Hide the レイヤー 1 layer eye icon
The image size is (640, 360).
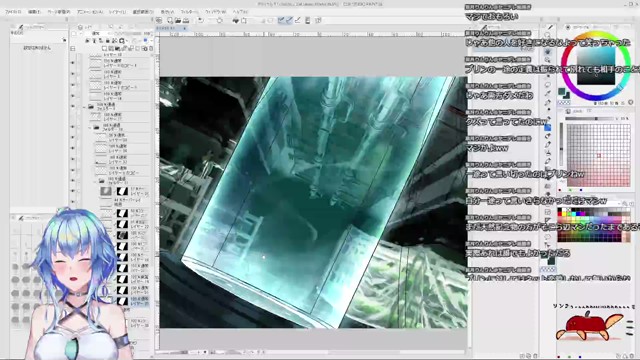click(73, 74)
